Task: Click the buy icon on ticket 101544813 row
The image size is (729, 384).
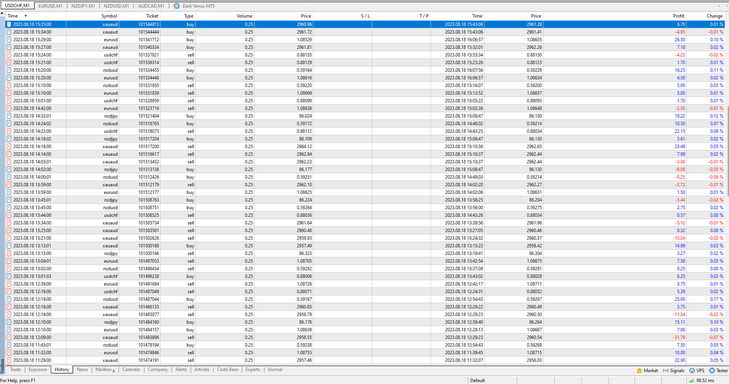Action: tap(9, 24)
